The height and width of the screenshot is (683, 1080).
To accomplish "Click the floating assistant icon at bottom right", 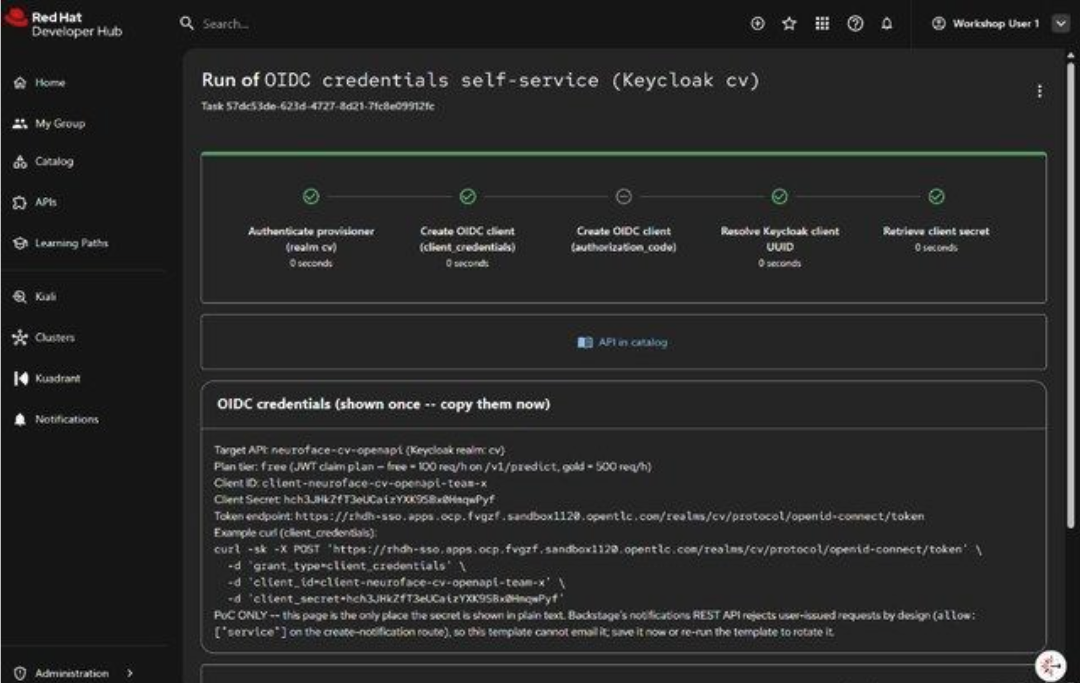I will coord(1050,665).
